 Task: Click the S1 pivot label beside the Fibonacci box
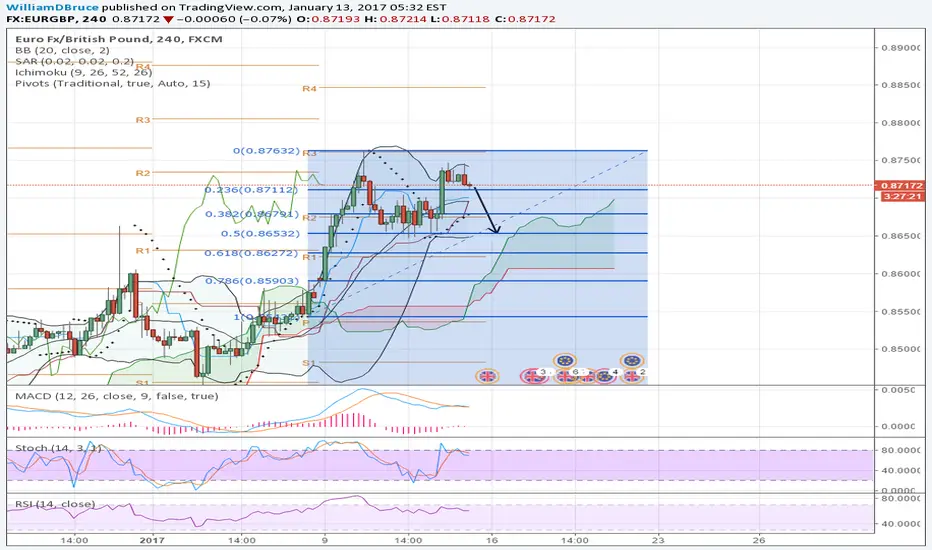[308, 363]
